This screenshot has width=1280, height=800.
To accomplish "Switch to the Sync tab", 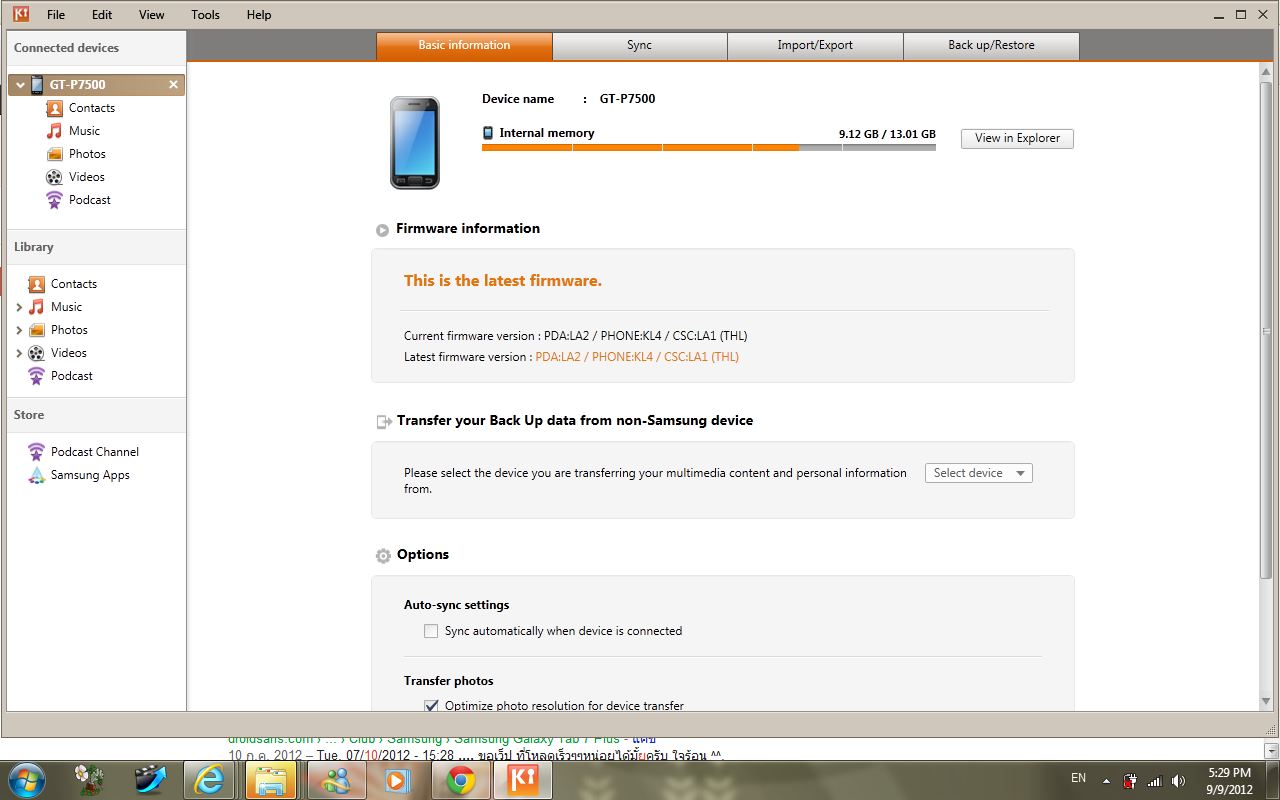I will [x=640, y=46].
